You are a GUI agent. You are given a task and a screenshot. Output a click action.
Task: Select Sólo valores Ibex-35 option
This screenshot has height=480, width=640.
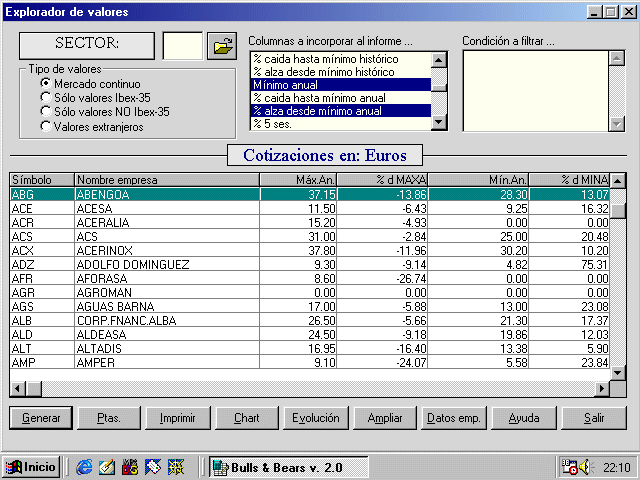[95, 98]
